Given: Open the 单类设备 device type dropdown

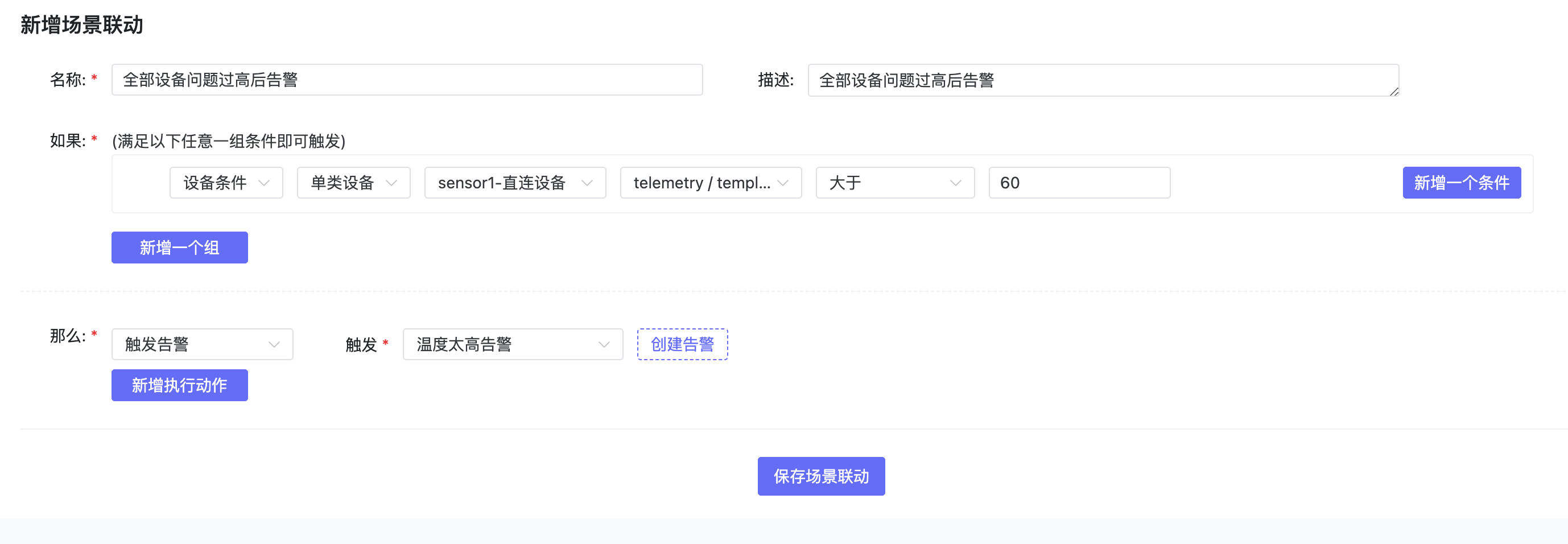Looking at the screenshot, I should (353, 183).
